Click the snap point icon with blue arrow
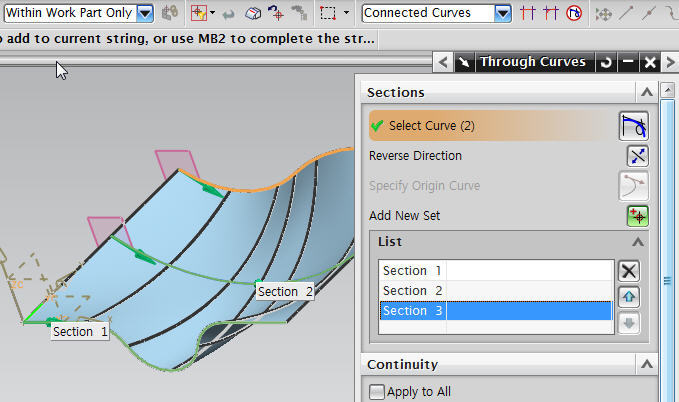 [x=275, y=13]
